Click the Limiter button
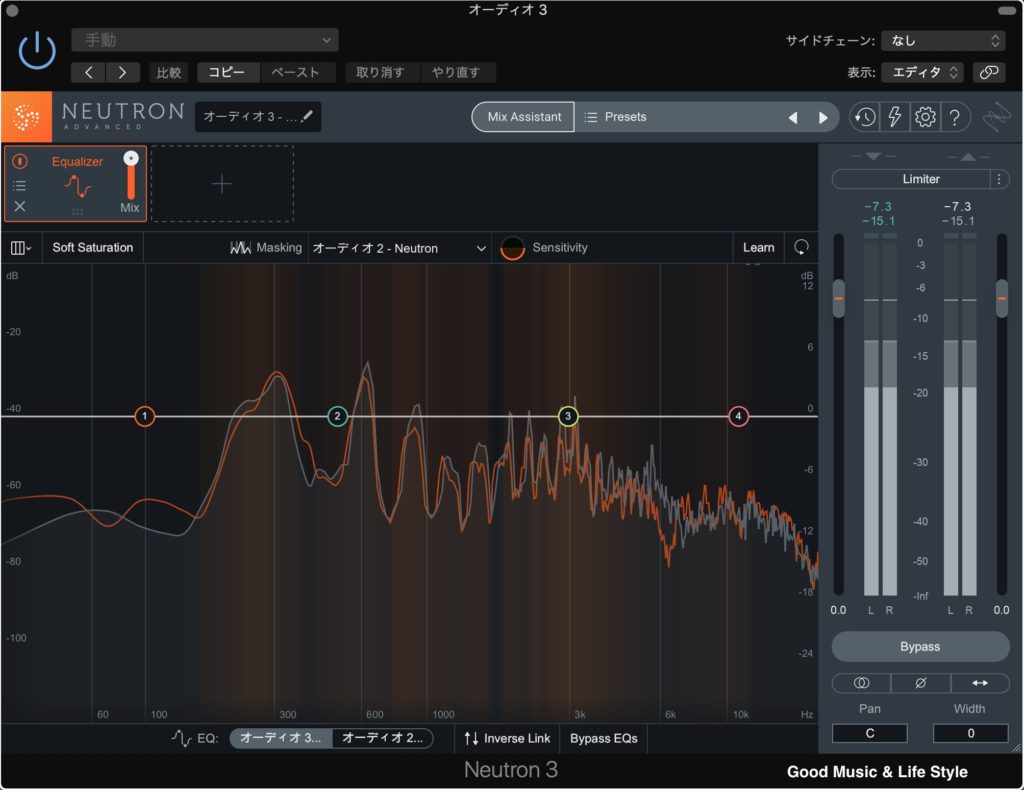This screenshot has width=1024, height=790. coord(912,179)
